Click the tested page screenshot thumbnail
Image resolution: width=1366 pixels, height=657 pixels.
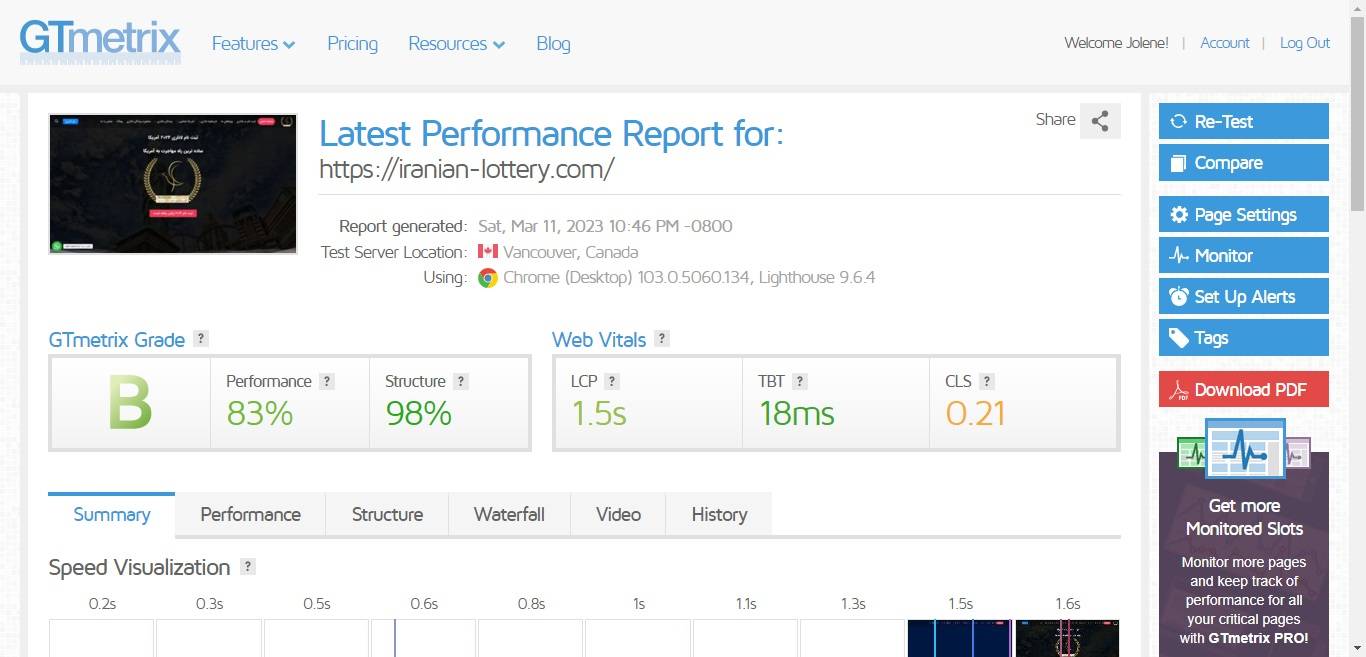[173, 184]
